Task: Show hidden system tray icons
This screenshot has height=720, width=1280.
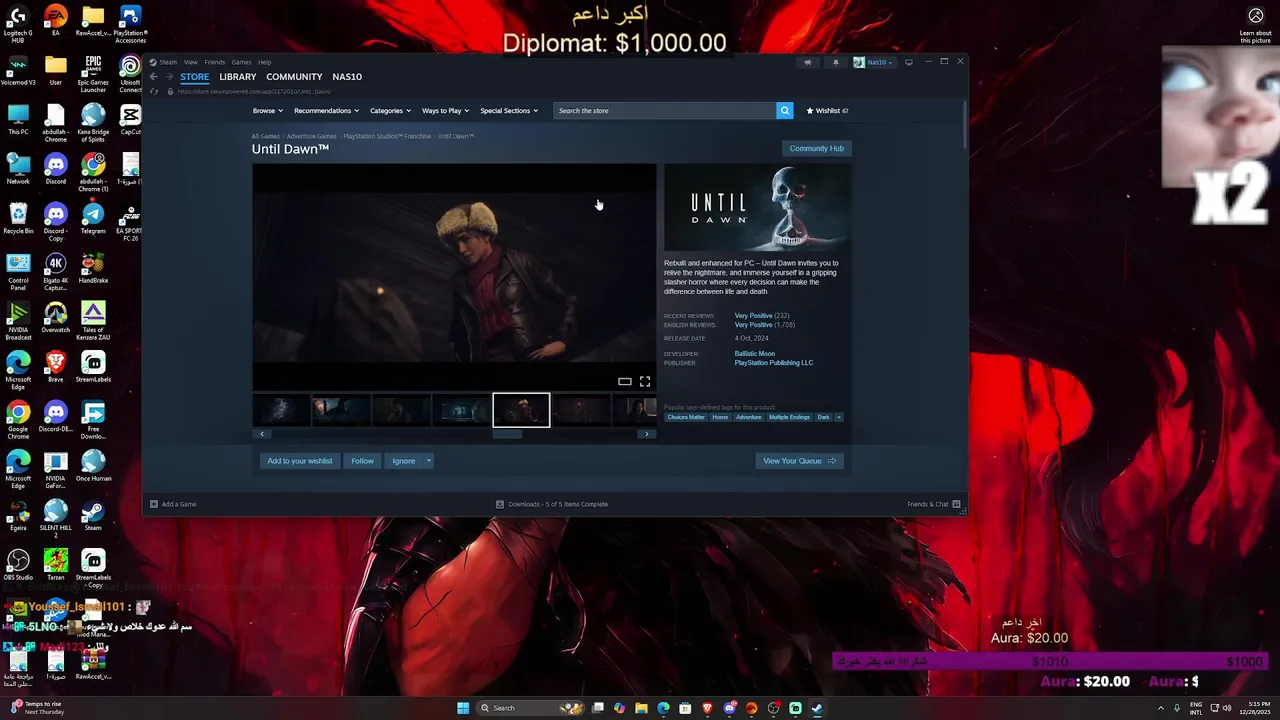Action: click(1161, 708)
